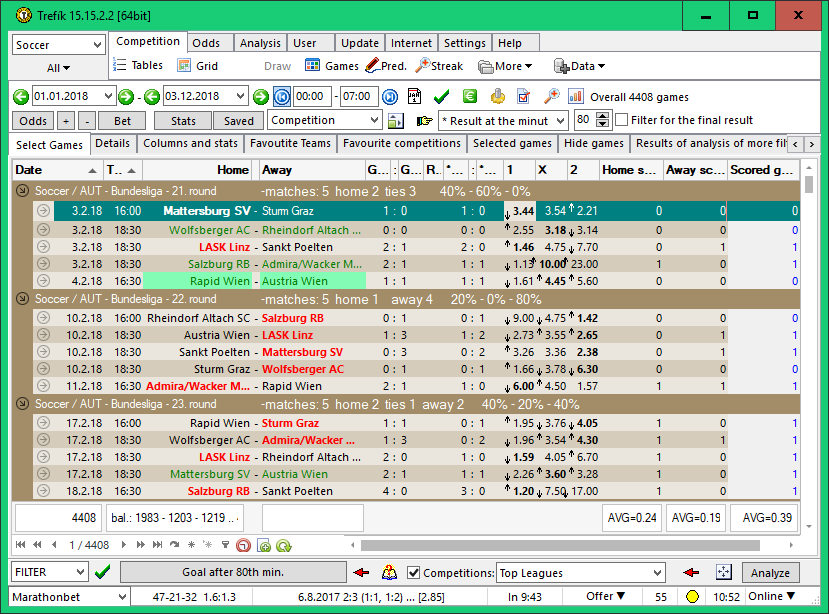Open the Favourite Teams tab
829x614 pixels.
pyautogui.click(x=290, y=143)
